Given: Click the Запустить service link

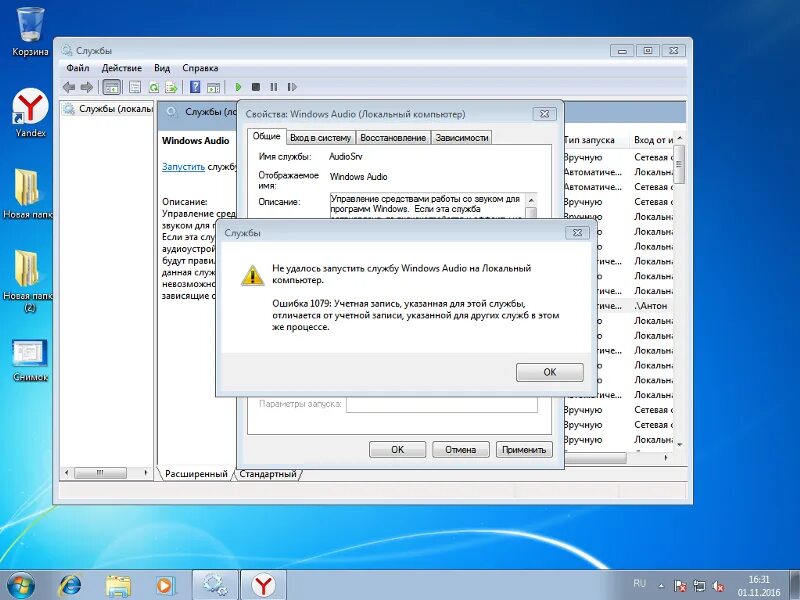Looking at the screenshot, I should (x=183, y=166).
